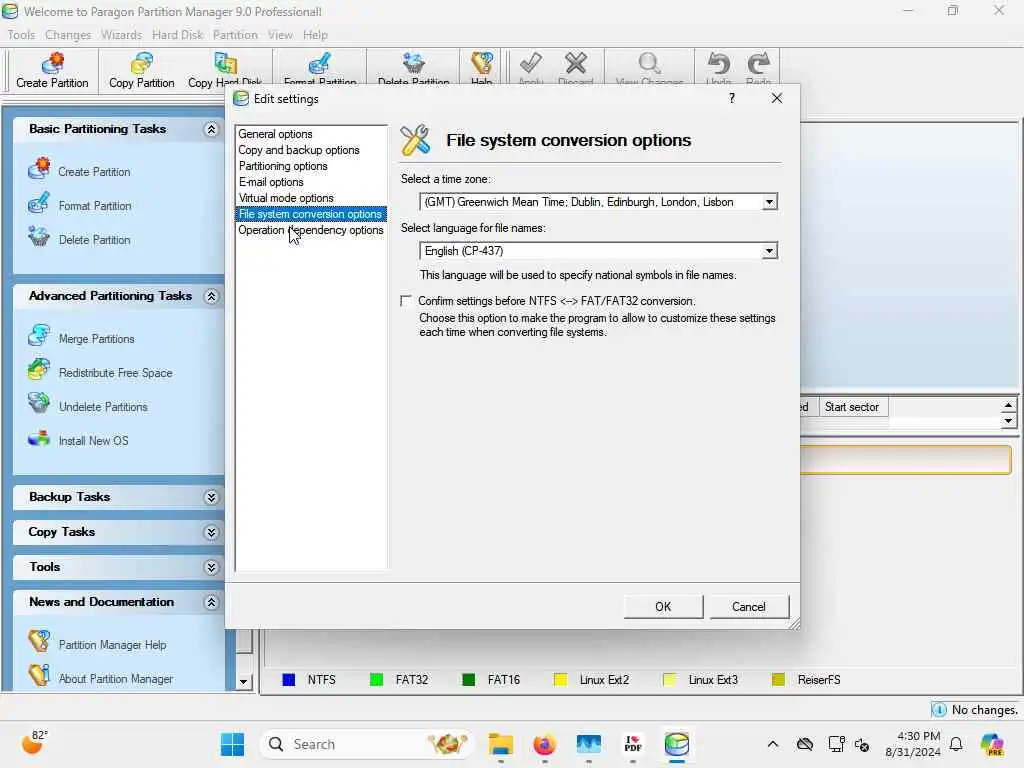1024x768 pixels.
Task: Click the View Changes magnifier icon
Action: (649, 63)
